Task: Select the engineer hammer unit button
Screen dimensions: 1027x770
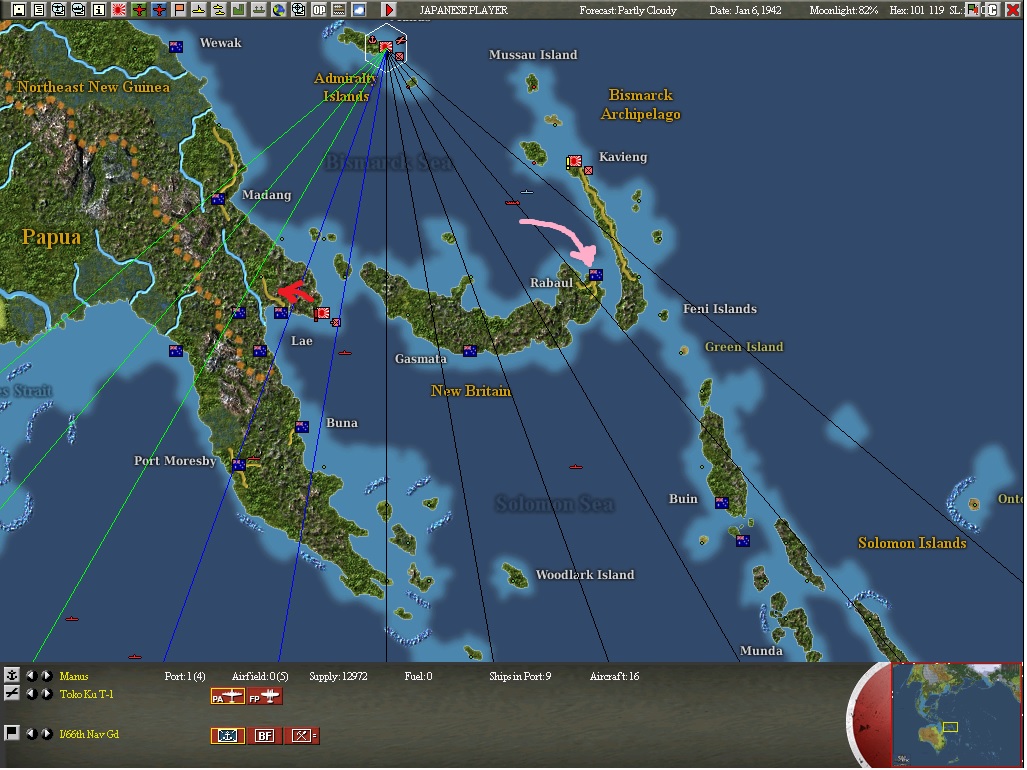Action: click(302, 736)
